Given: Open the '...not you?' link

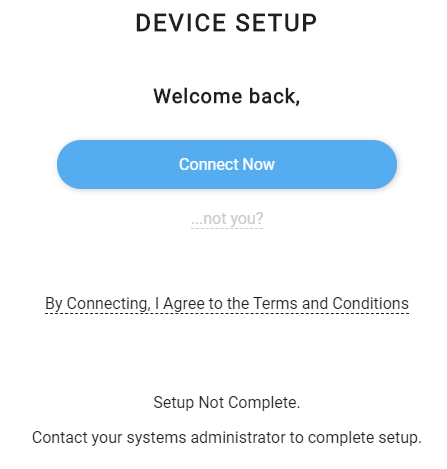Looking at the screenshot, I should 227,219.
